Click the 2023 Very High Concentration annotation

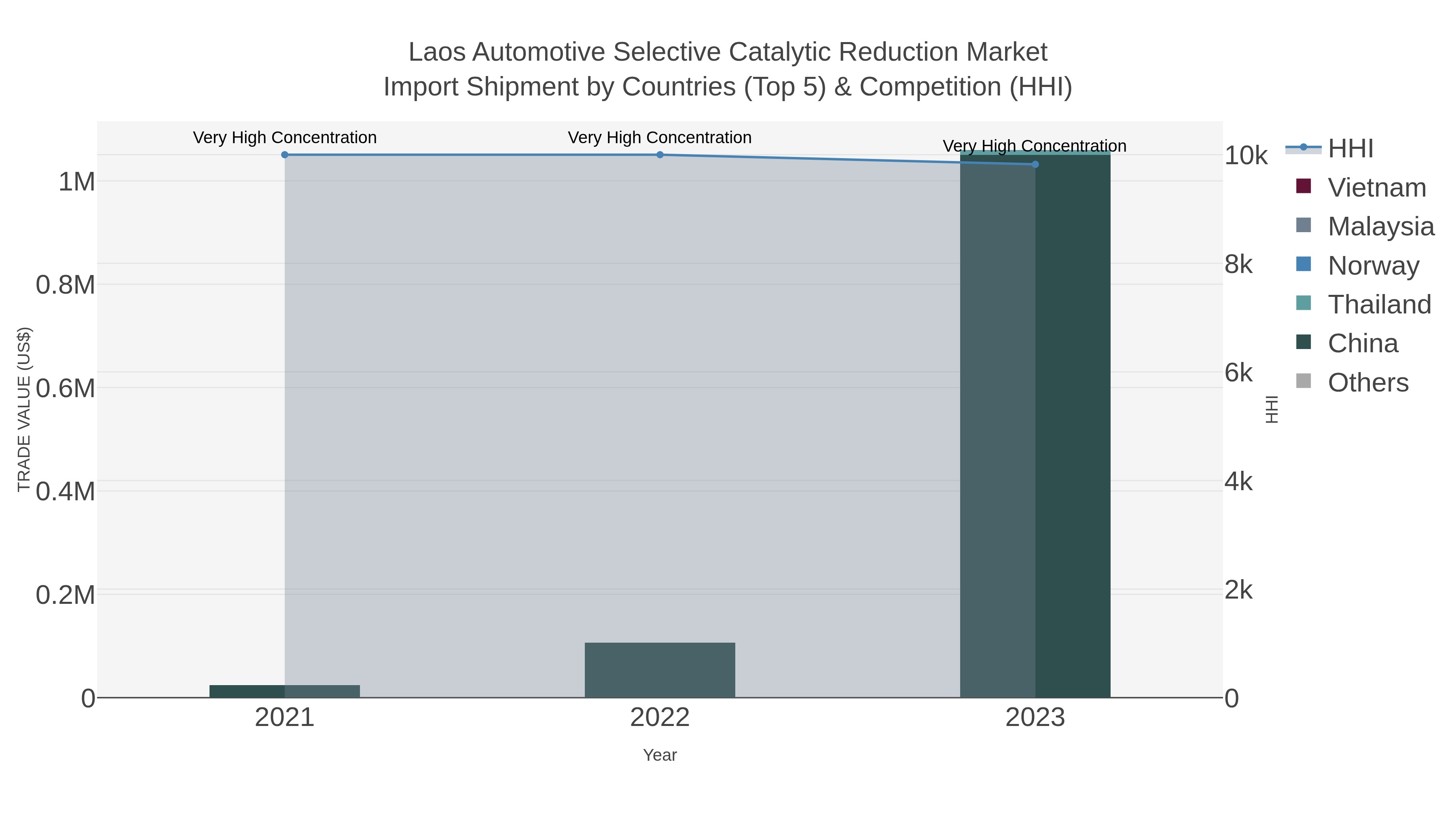[1035, 146]
